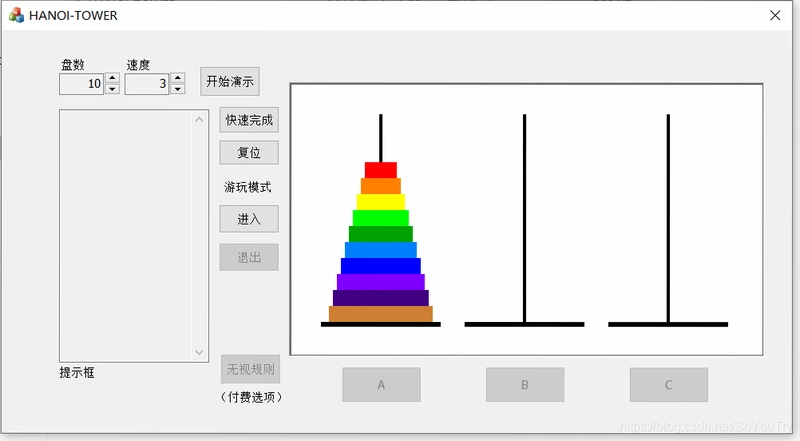Click inside the 盘数 number field
This screenshot has height=441, width=800.
(x=82, y=84)
